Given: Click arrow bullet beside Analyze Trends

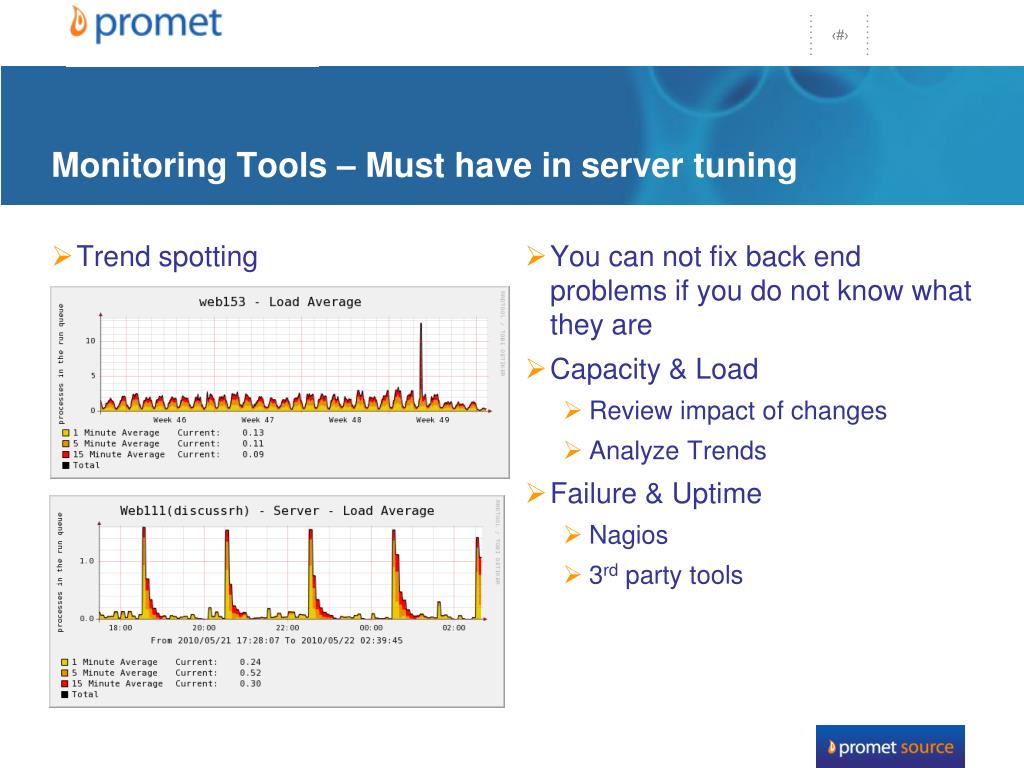Looking at the screenshot, I should pos(572,451).
